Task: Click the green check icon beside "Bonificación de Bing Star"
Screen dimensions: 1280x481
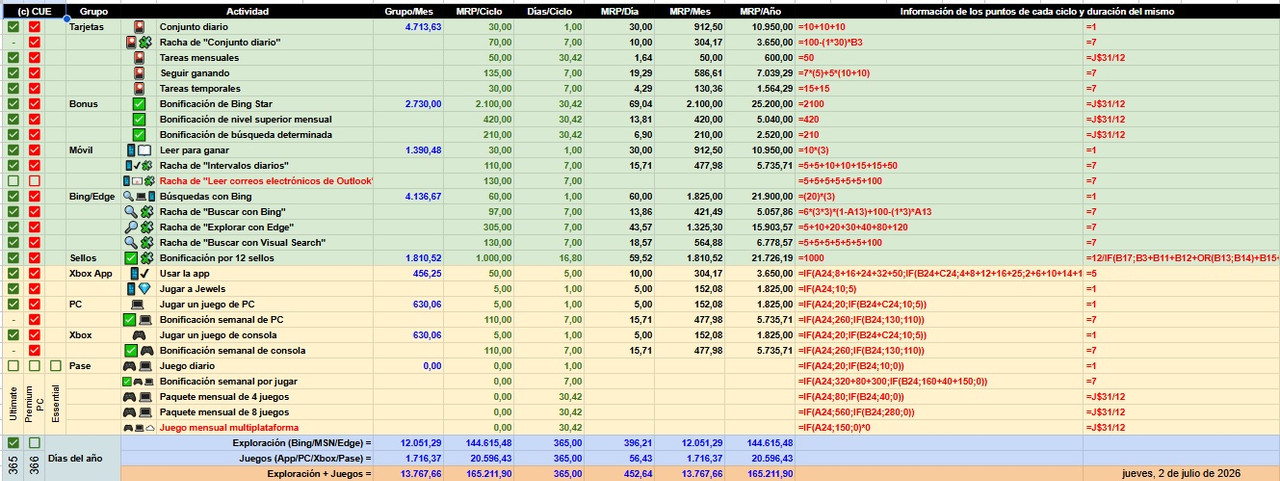Action: pyautogui.click(x=139, y=104)
